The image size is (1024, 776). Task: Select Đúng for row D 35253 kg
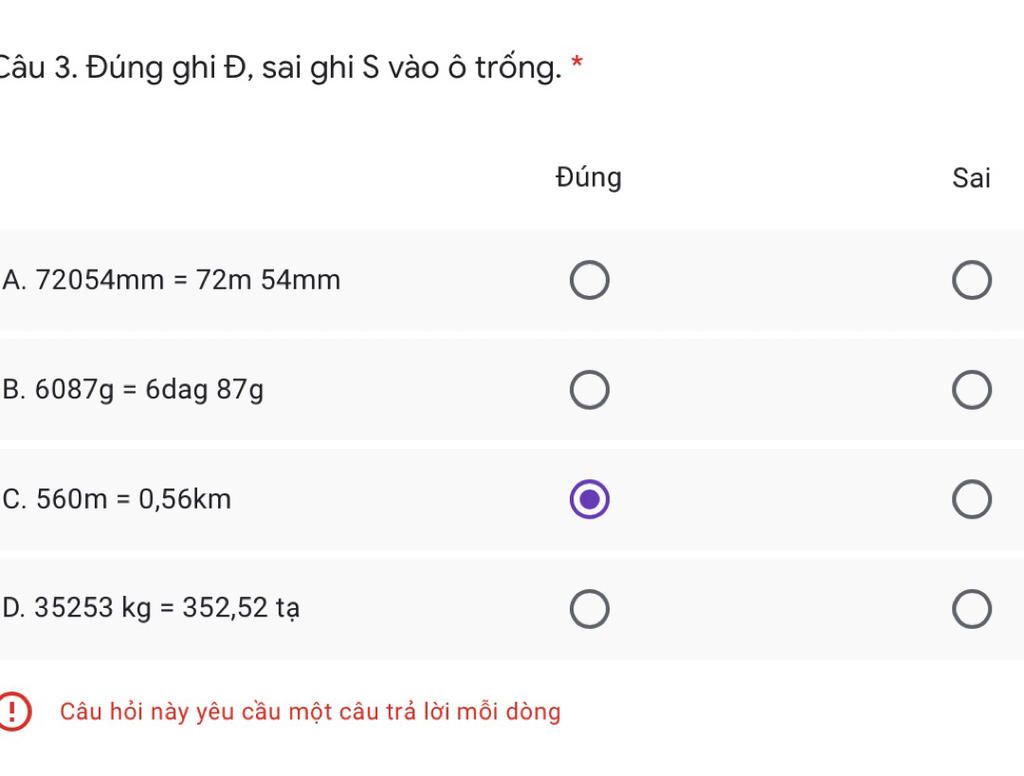[589, 609]
